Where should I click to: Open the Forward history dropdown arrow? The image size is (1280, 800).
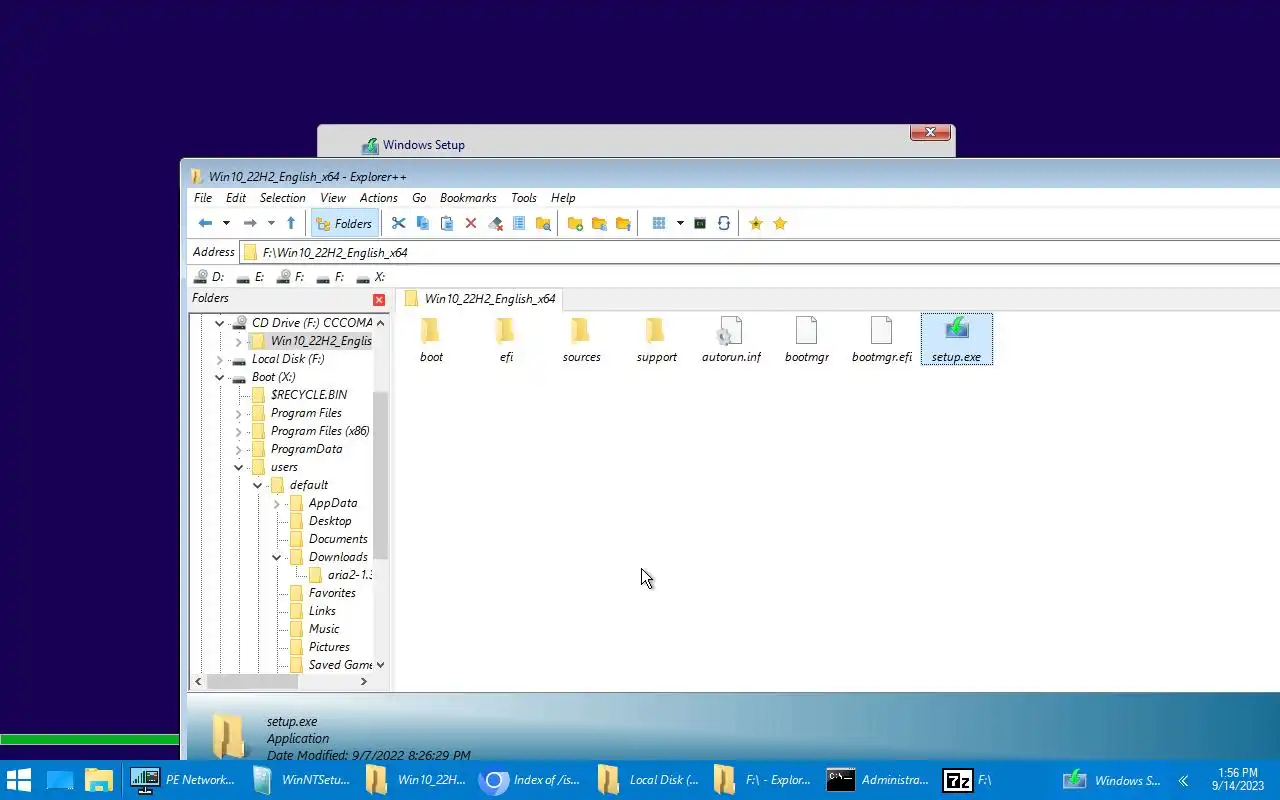coord(271,223)
